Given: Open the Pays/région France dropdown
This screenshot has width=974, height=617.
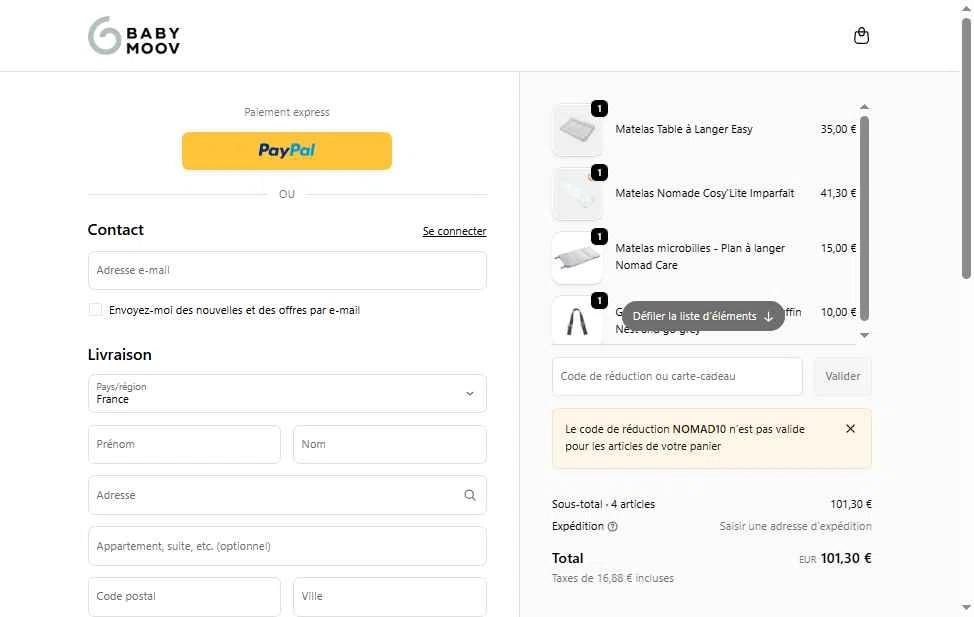Looking at the screenshot, I should [x=287, y=393].
